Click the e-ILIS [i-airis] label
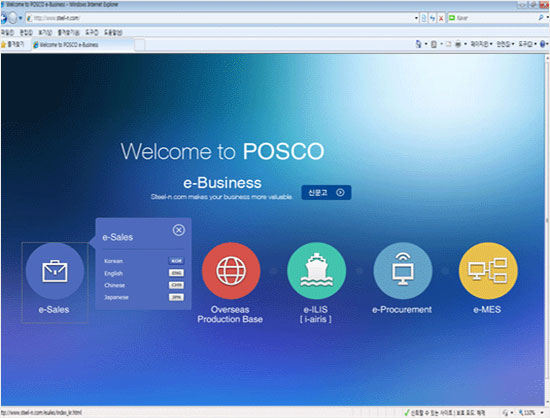The width and height of the screenshot is (550, 418). 316,314
